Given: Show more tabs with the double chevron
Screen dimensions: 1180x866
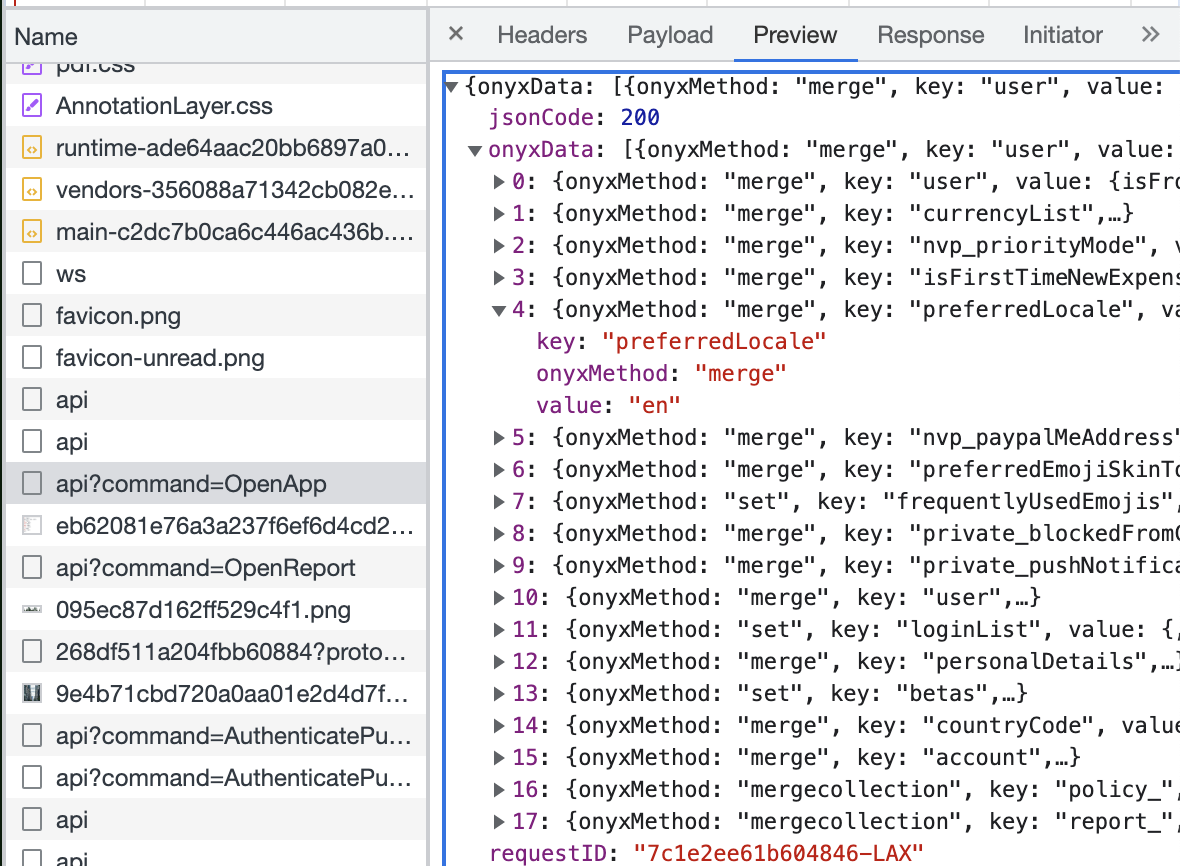Looking at the screenshot, I should click(x=1150, y=34).
